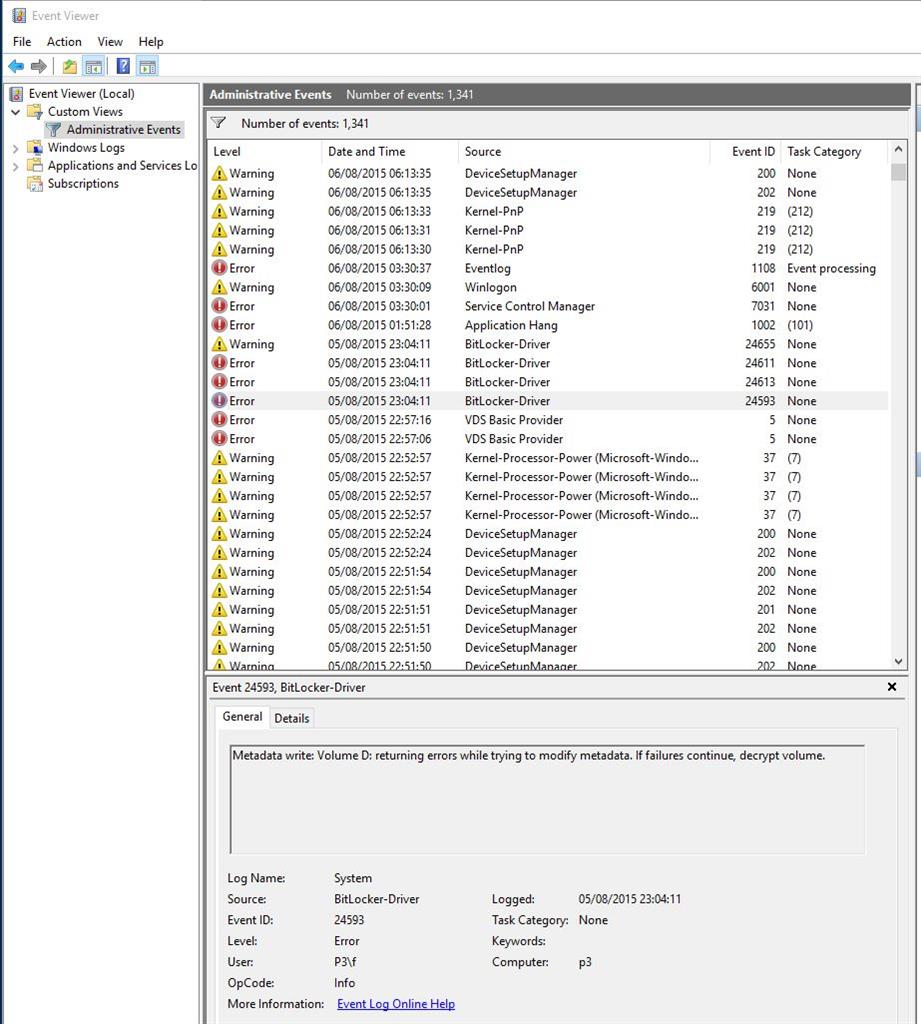Open the Action menu
The image size is (921, 1024).
pos(63,42)
